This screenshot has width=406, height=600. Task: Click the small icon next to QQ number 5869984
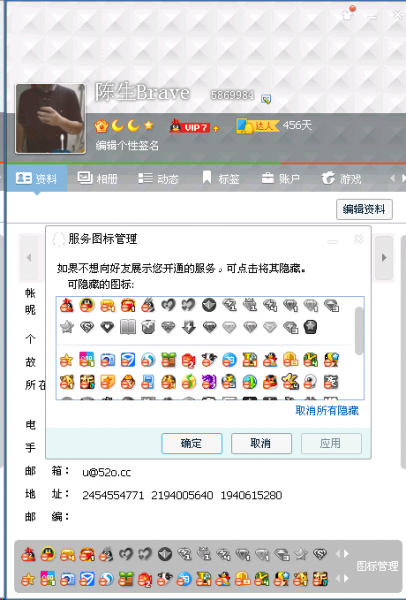(x=266, y=99)
